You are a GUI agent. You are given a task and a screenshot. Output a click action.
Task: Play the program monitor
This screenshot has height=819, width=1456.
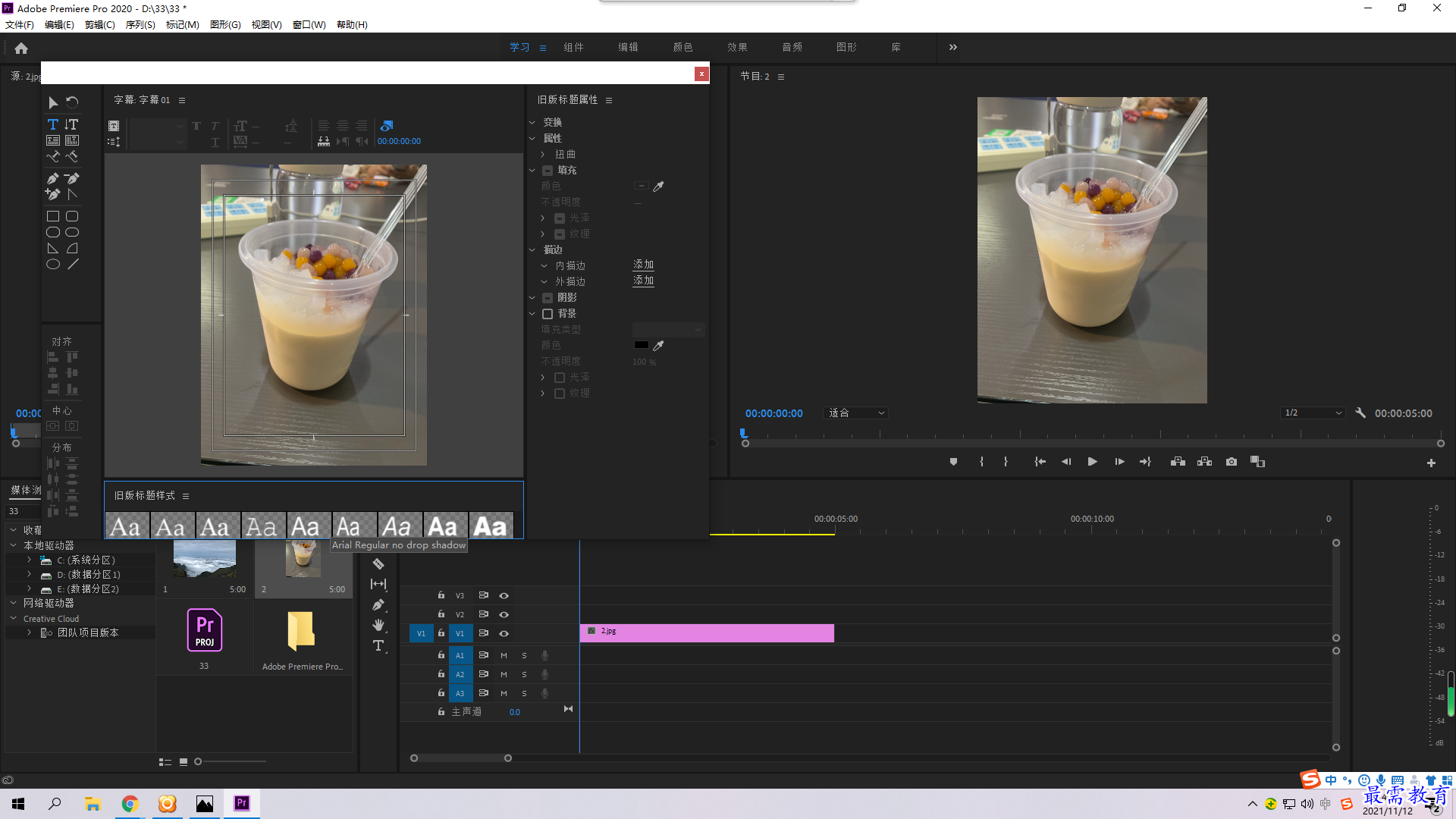tap(1093, 462)
